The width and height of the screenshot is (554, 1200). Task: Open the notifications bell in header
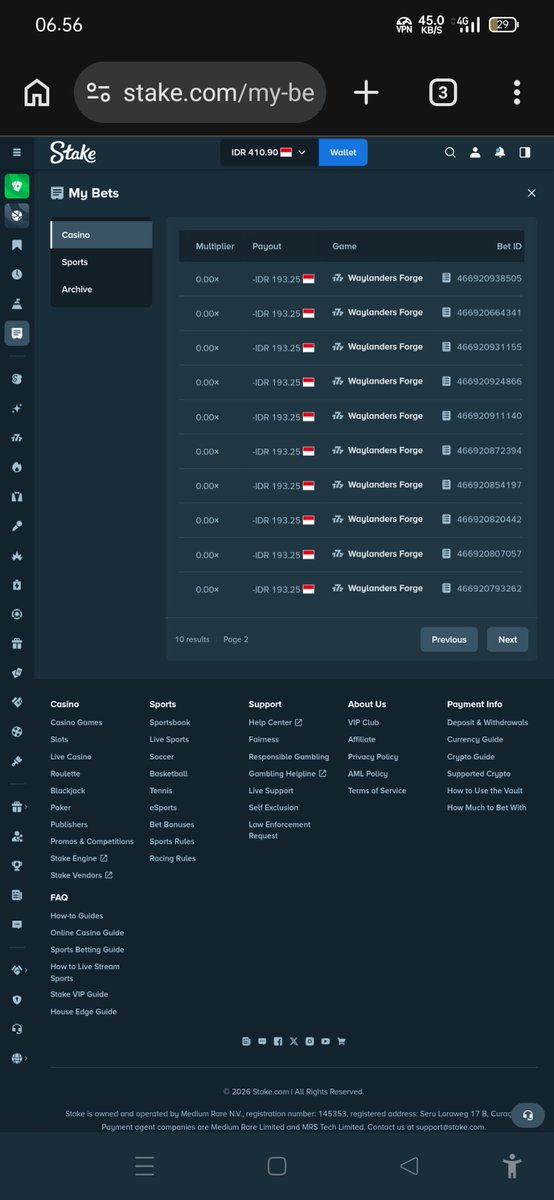pyautogui.click(x=500, y=152)
